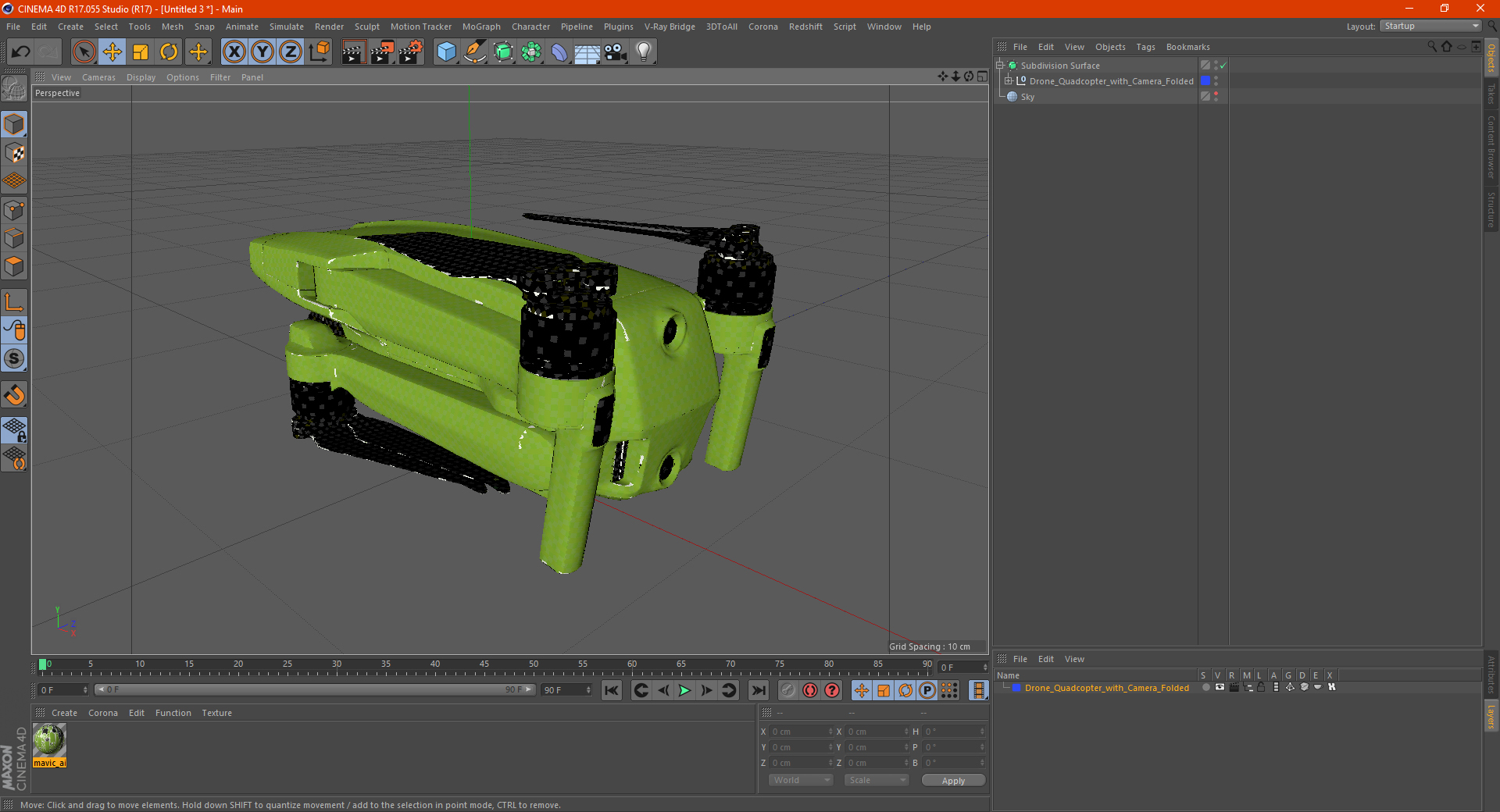
Task: Add Light object icon
Action: point(644,52)
